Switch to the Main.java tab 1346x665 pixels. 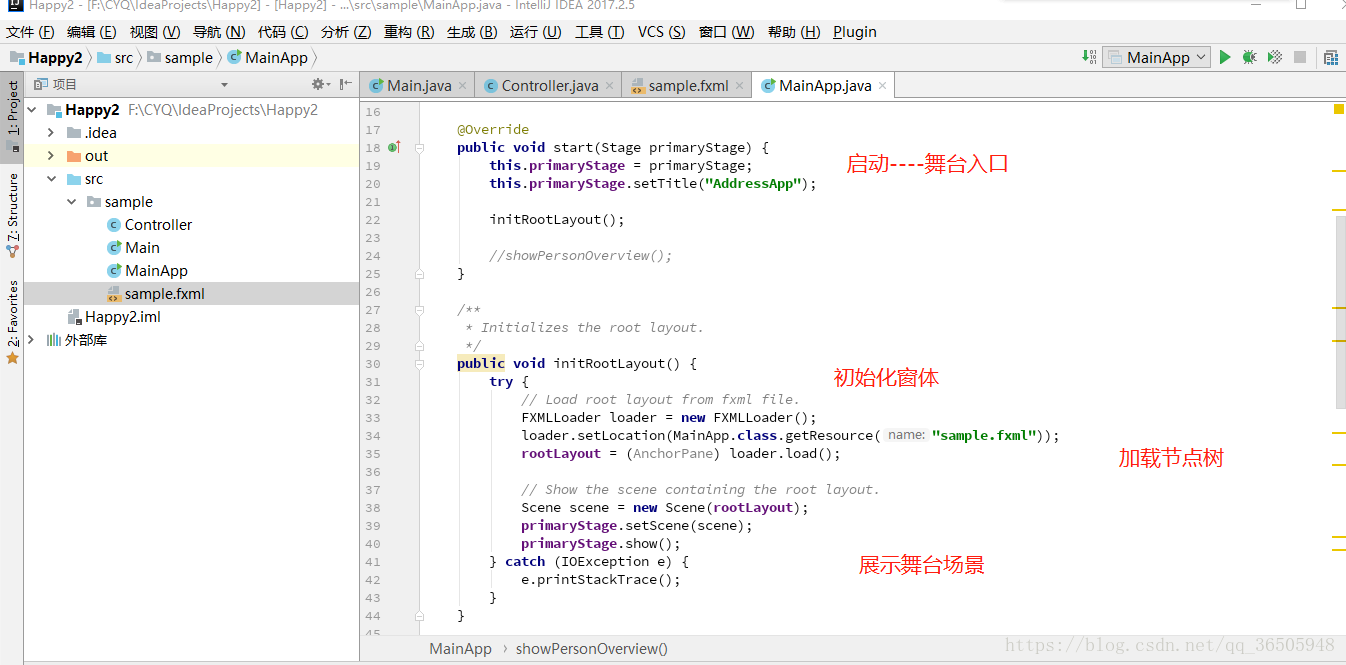tap(419, 86)
